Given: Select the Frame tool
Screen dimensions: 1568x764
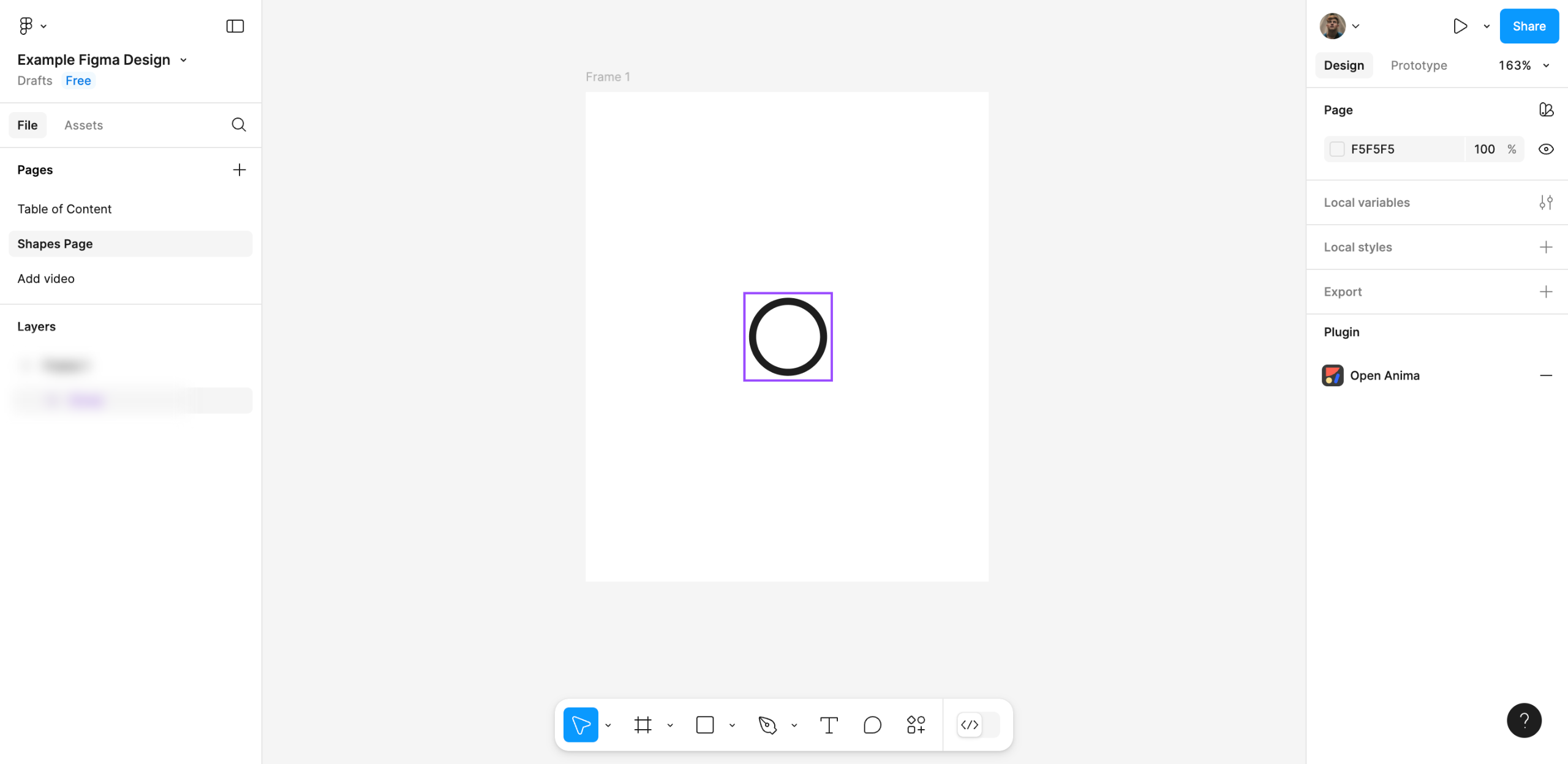Looking at the screenshot, I should point(643,724).
